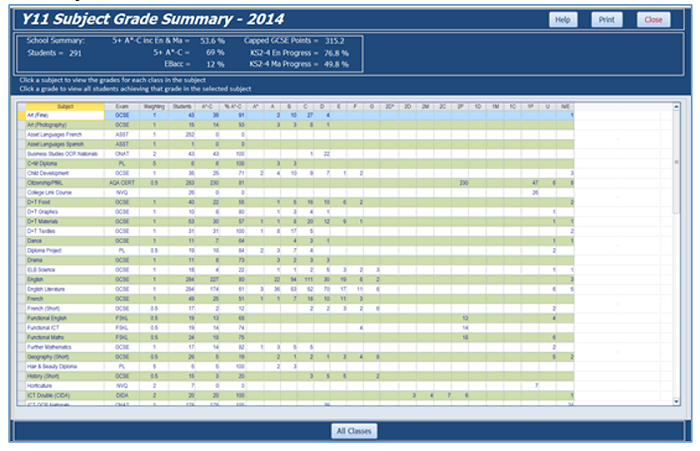Select the Geography (Short) subject
This screenshot has height=451, width=700.
coord(65,357)
